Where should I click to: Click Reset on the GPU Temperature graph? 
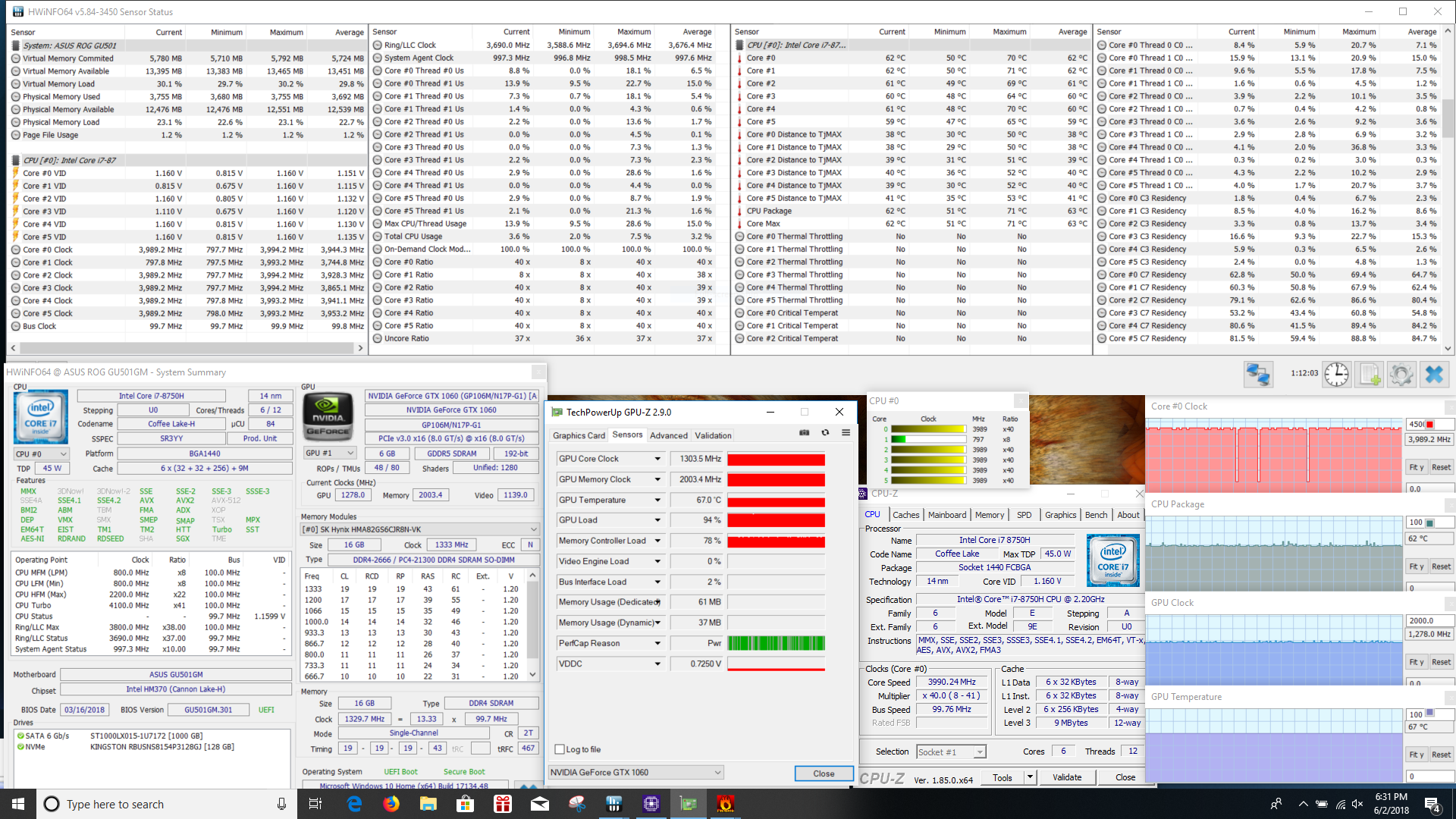click(x=1441, y=755)
